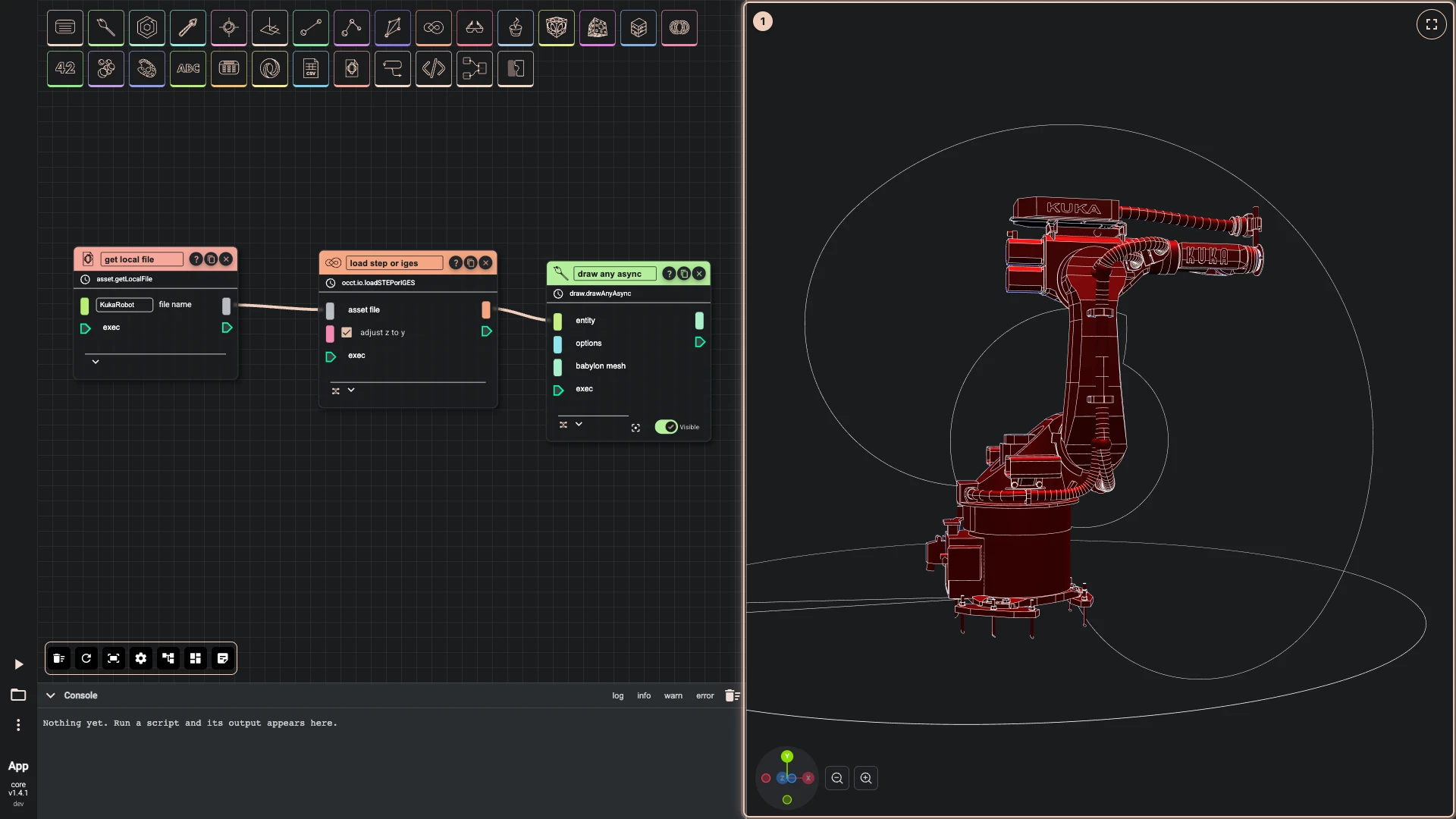Collapse the Console panel chevron
Screen dimensions: 1456x819
[51, 695]
